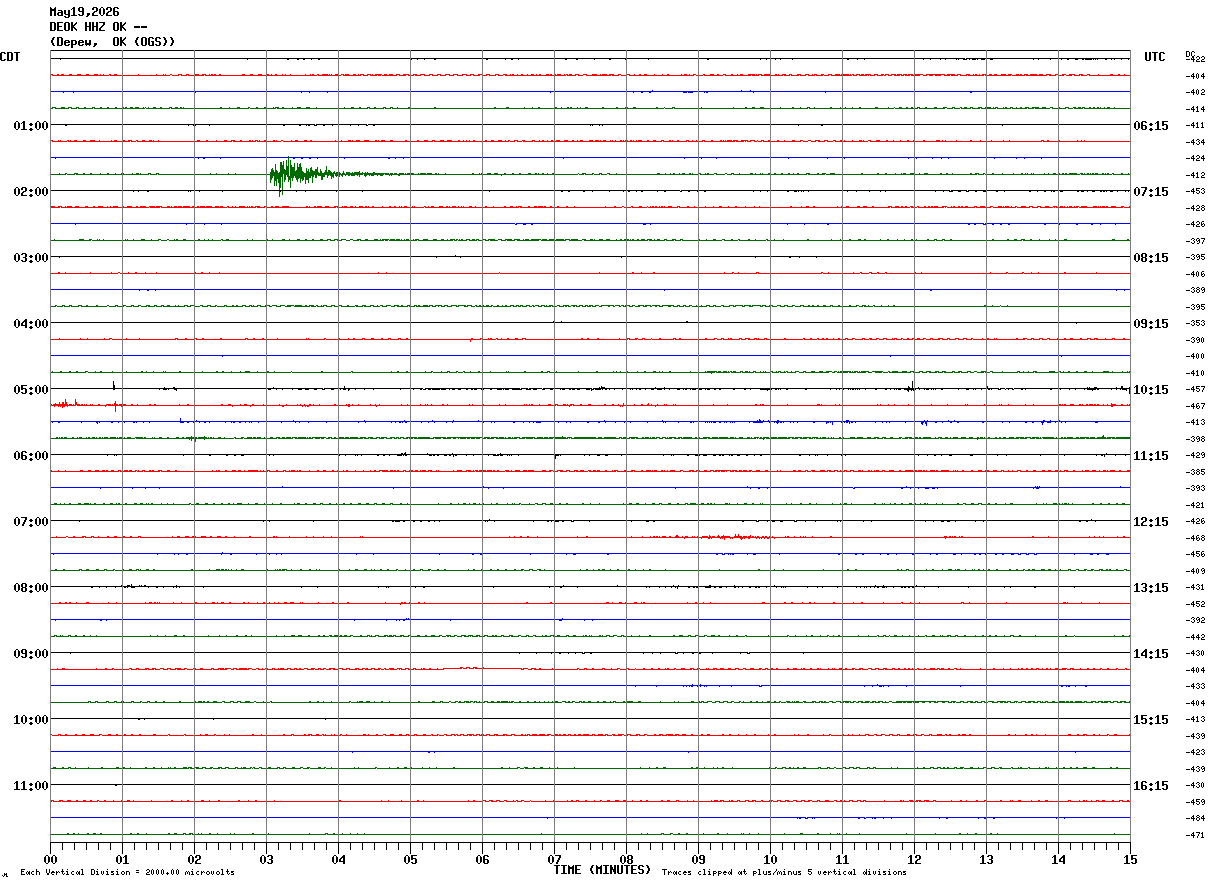
Task: Click minute 03 on the bottom axis
Action: (266, 859)
